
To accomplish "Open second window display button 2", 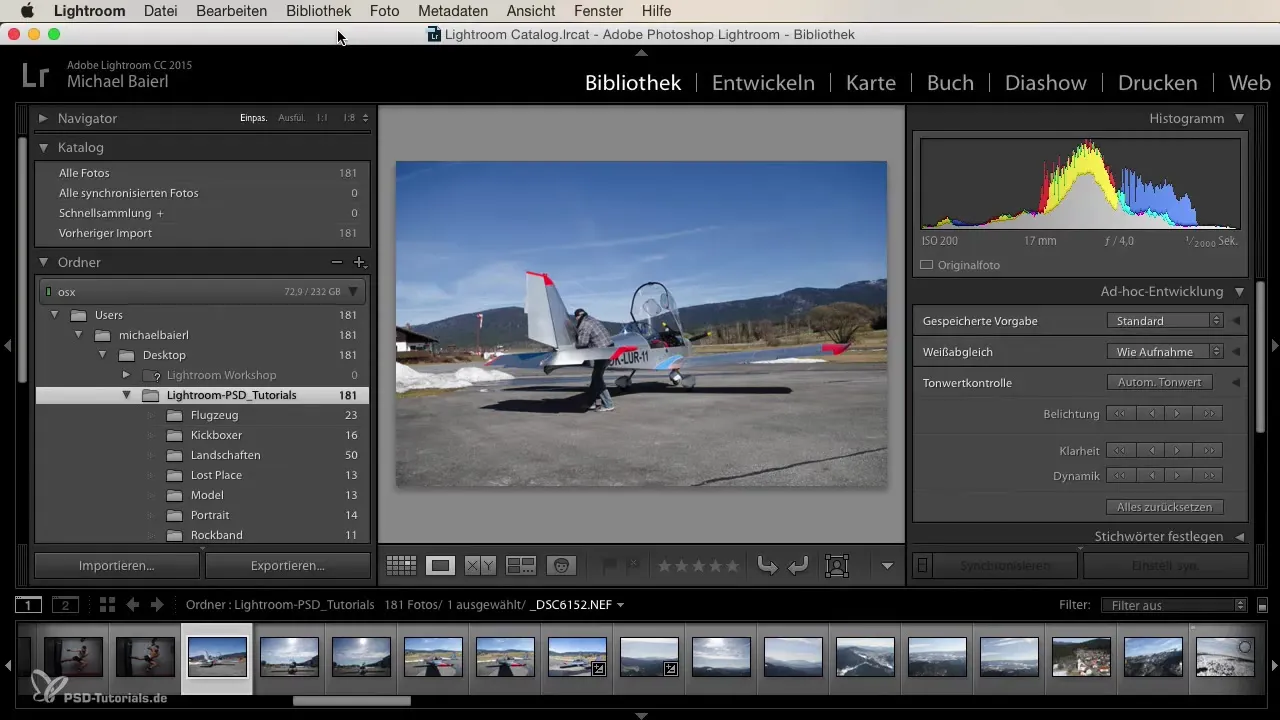I will (65, 604).
